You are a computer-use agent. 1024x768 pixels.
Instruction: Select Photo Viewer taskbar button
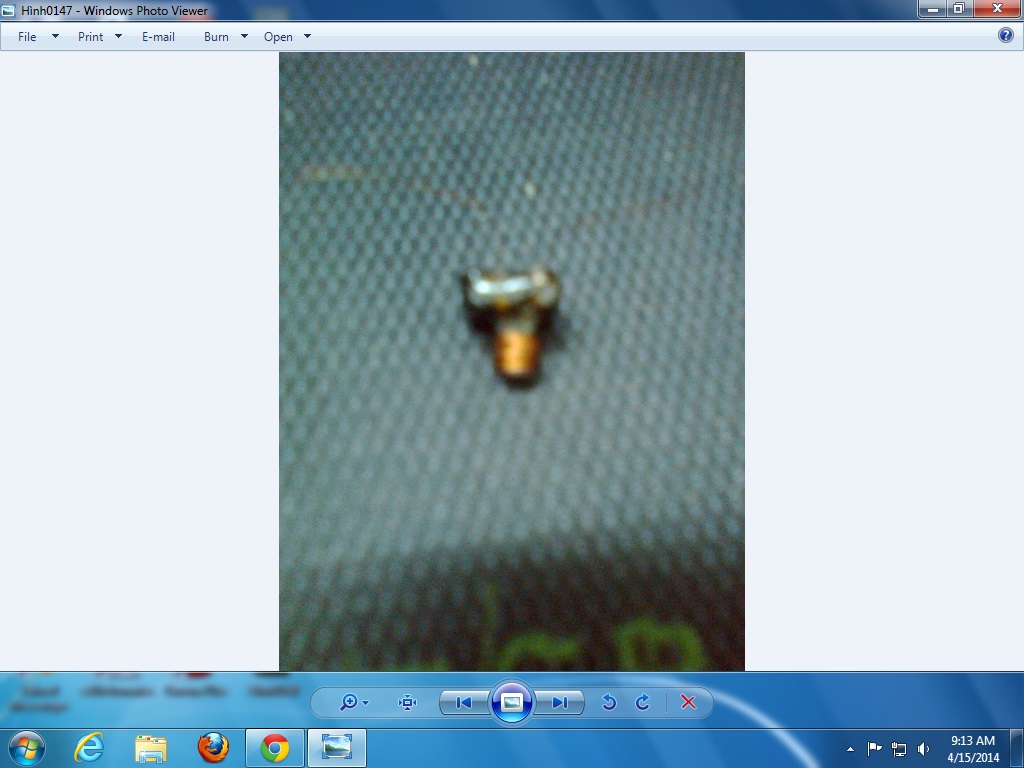[x=336, y=748]
